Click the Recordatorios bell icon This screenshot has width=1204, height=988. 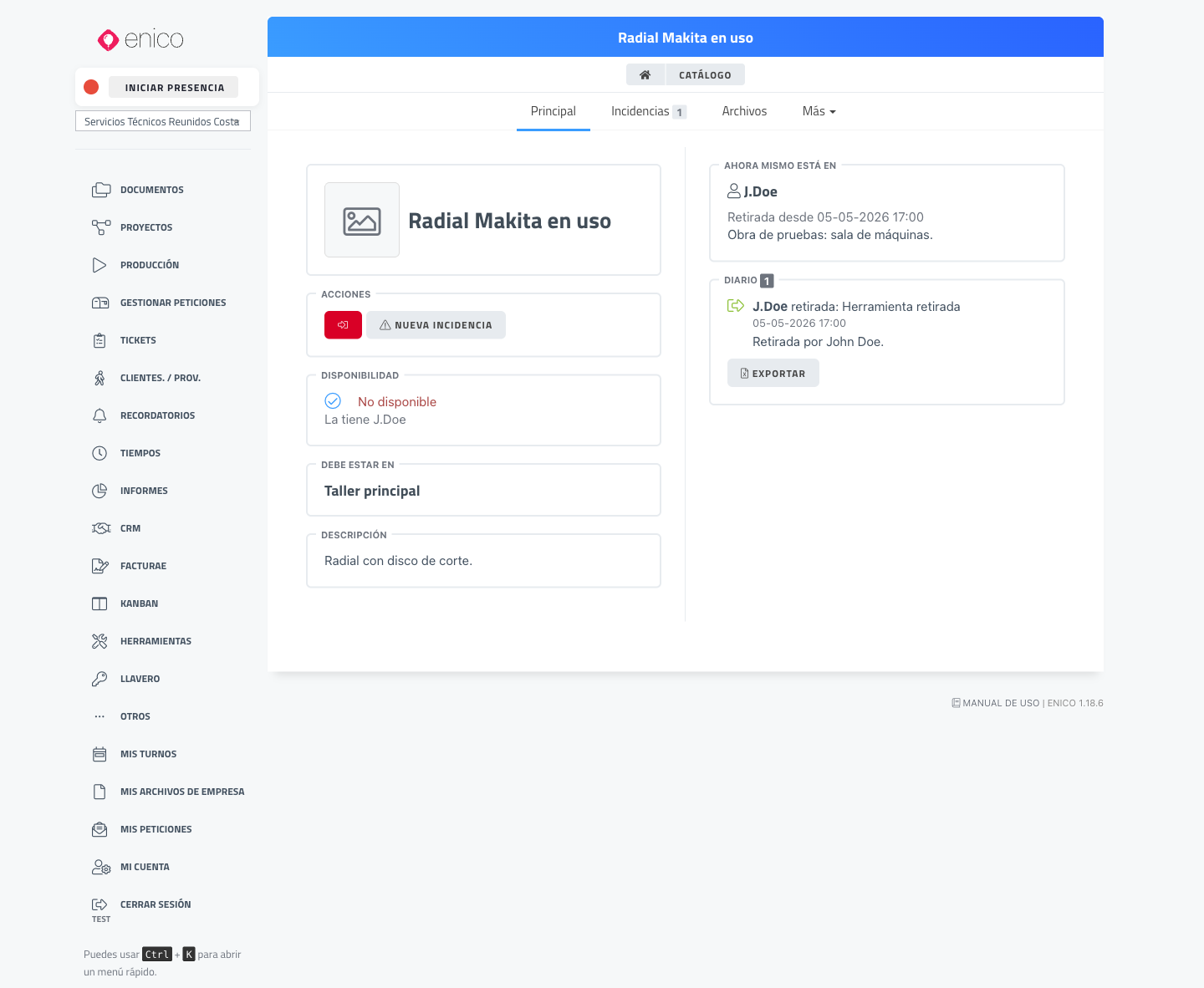[x=99, y=415]
